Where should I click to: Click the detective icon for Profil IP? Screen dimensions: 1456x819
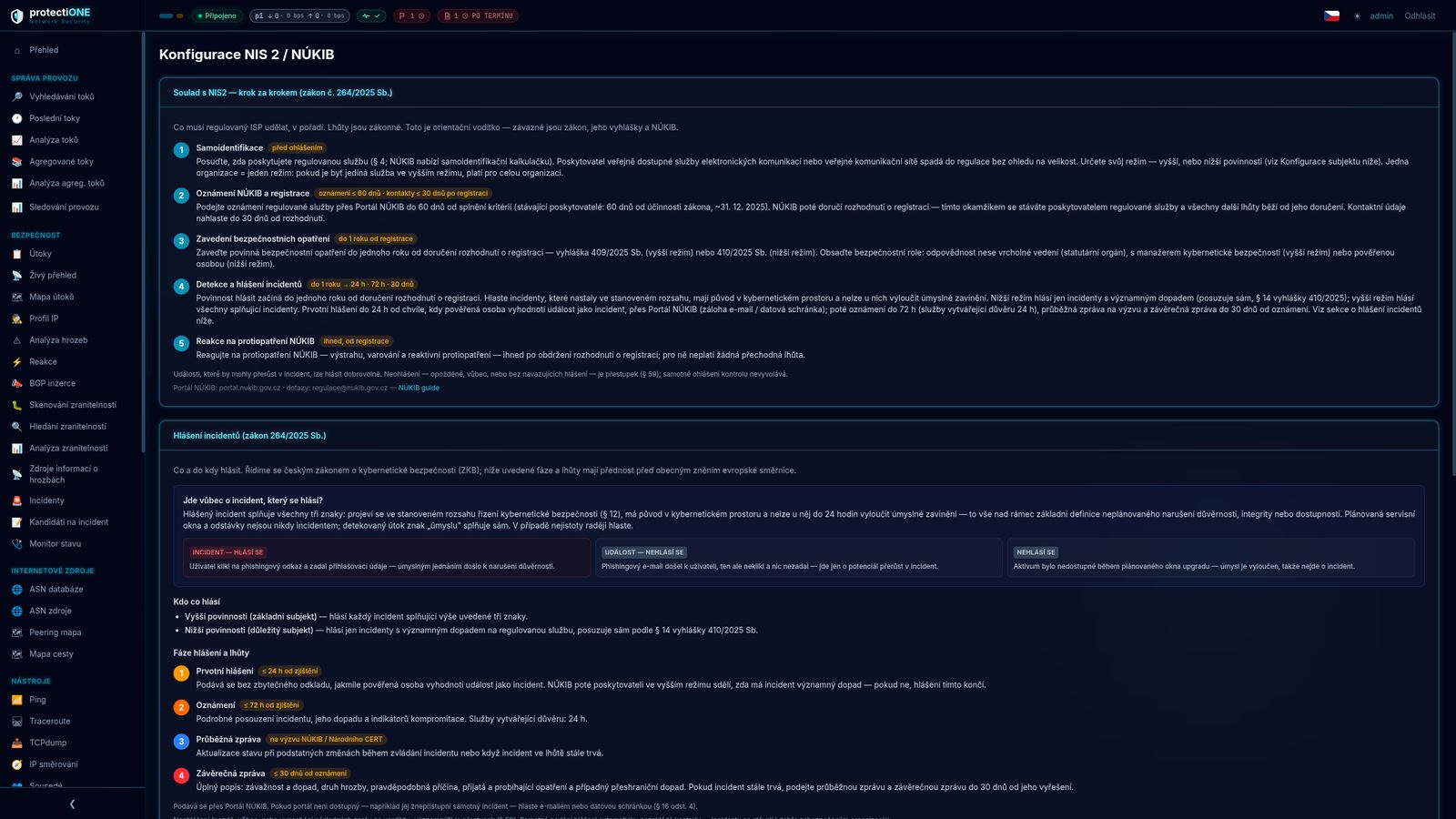[16, 319]
